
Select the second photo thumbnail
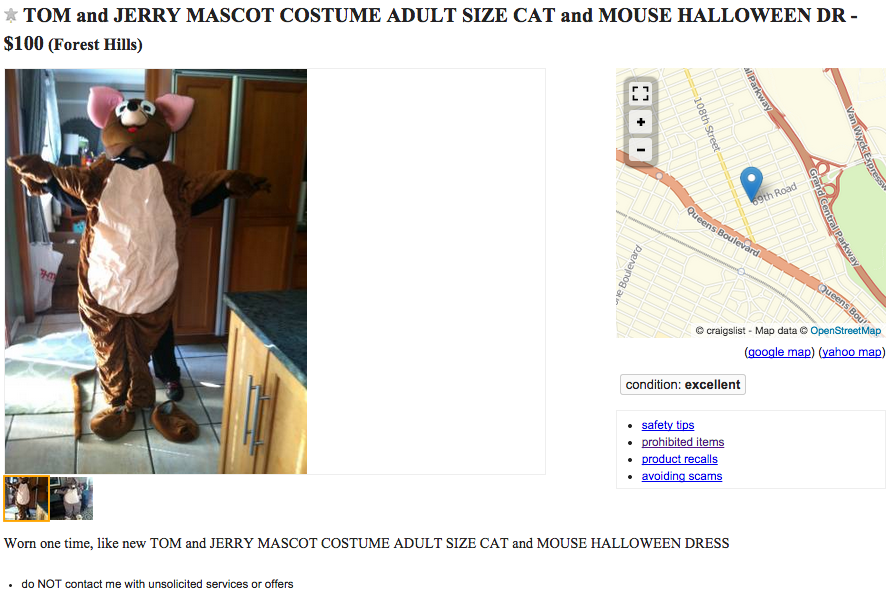click(x=72, y=498)
